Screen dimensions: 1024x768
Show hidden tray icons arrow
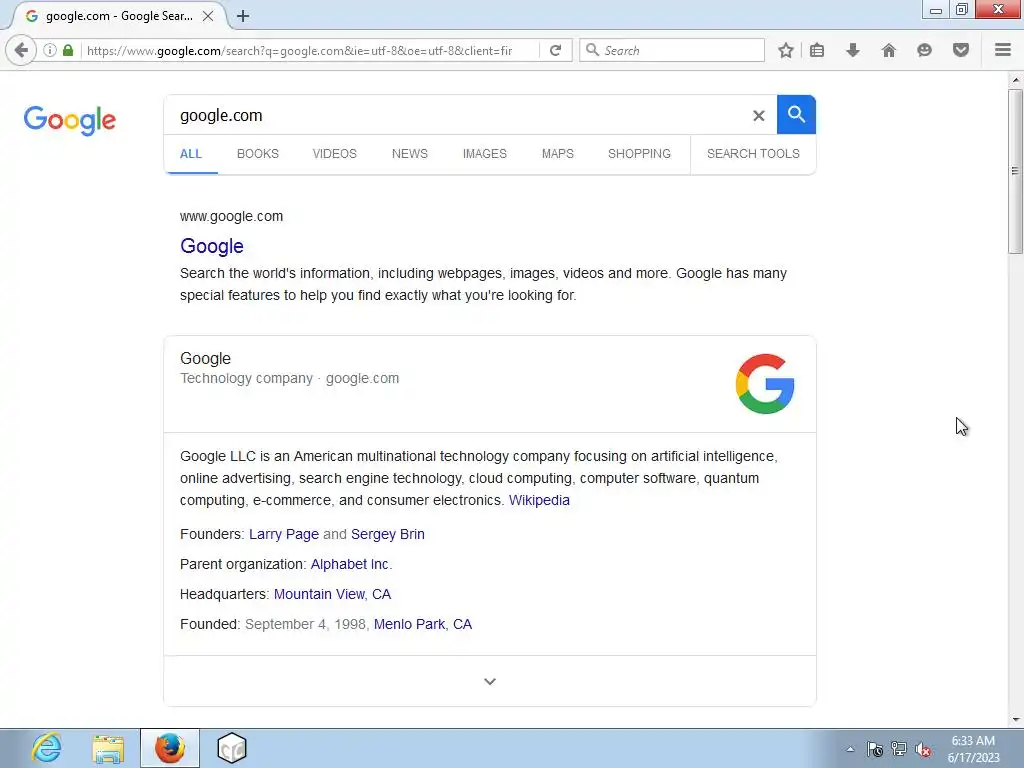[850, 749]
